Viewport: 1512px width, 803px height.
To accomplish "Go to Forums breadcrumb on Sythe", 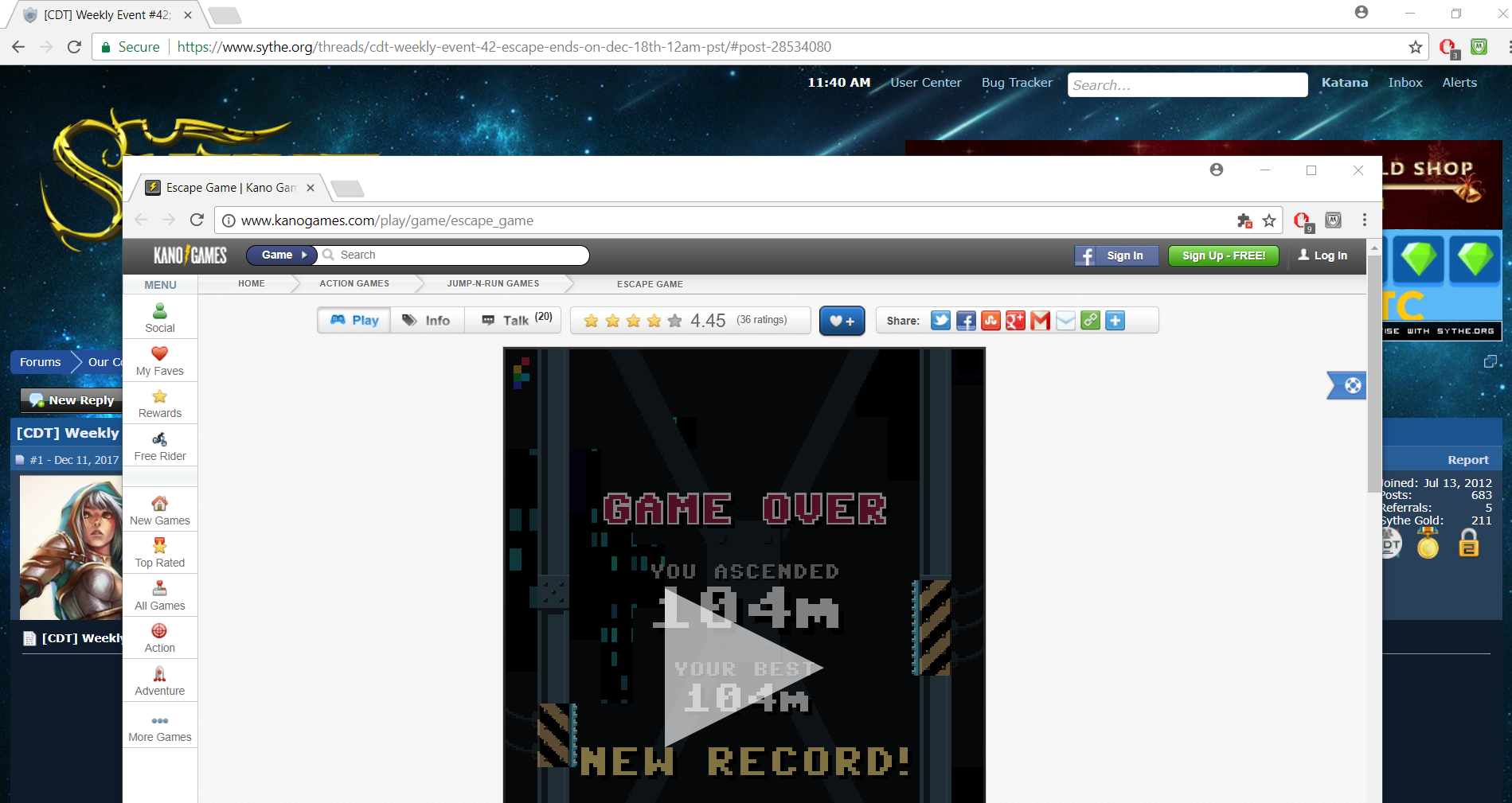I will pyautogui.click(x=40, y=362).
